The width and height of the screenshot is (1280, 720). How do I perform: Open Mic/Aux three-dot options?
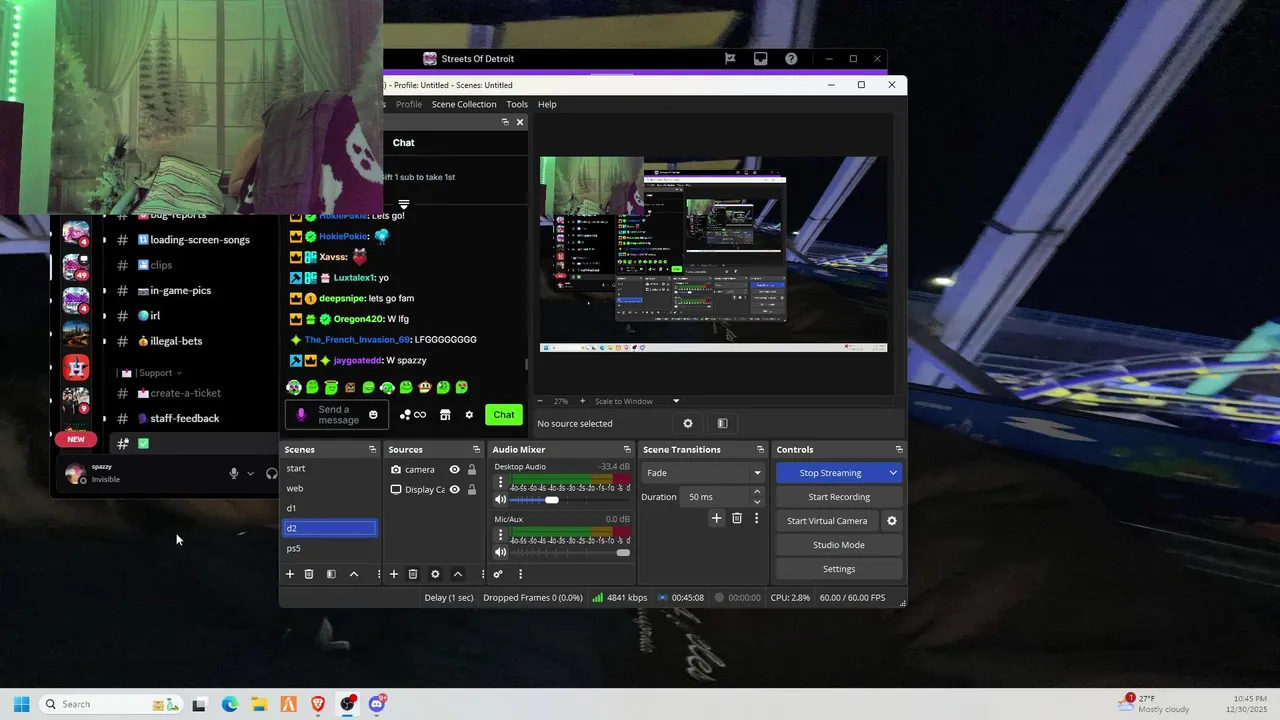501,534
